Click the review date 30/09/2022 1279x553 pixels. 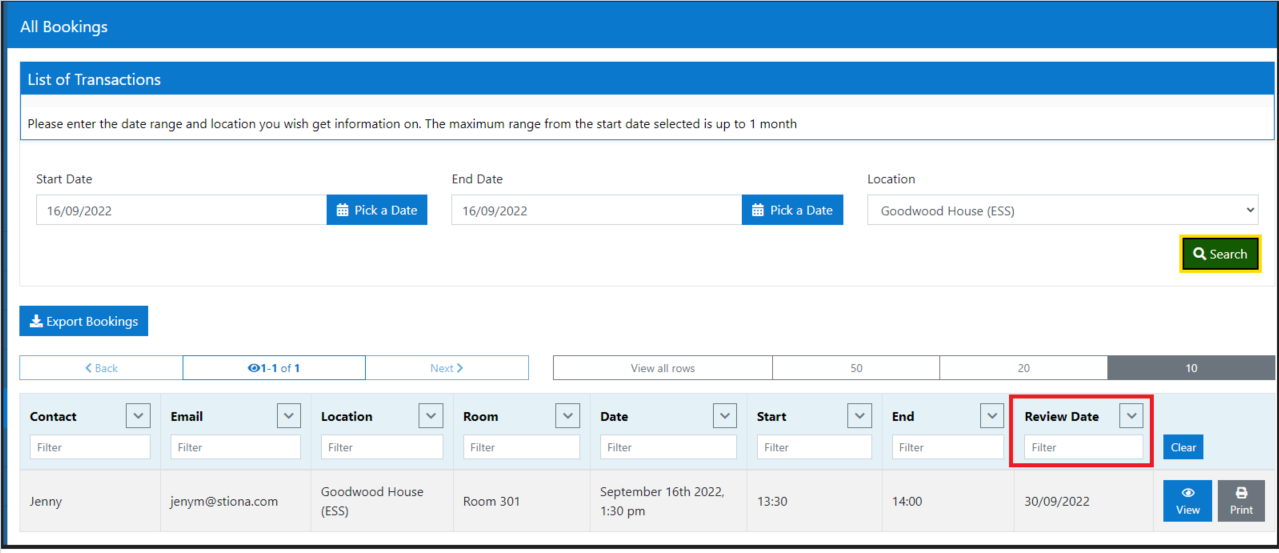pos(1057,501)
